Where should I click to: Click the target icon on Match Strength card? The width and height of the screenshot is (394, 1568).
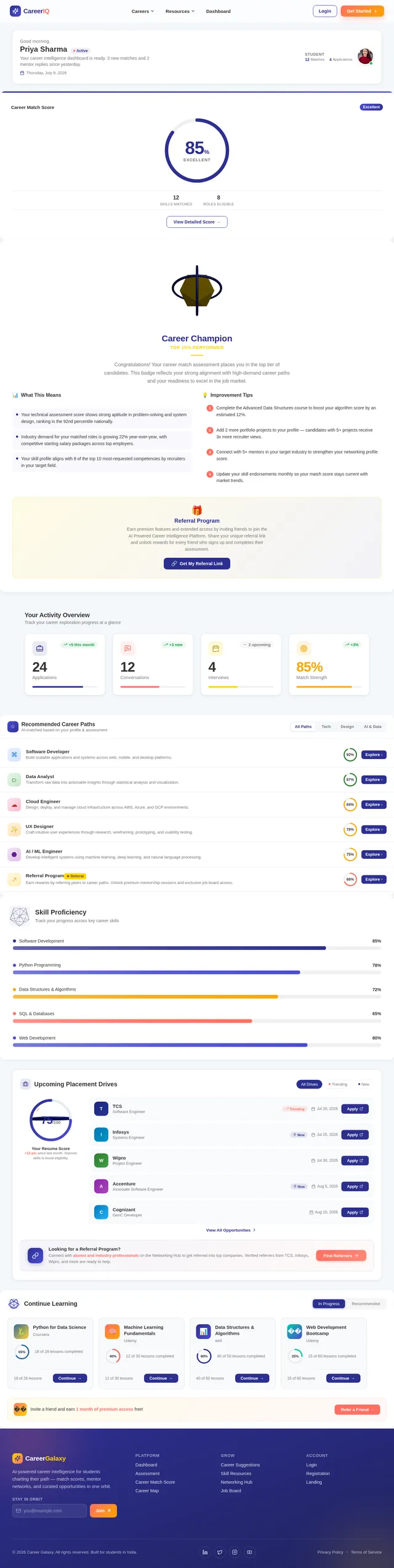pos(304,648)
